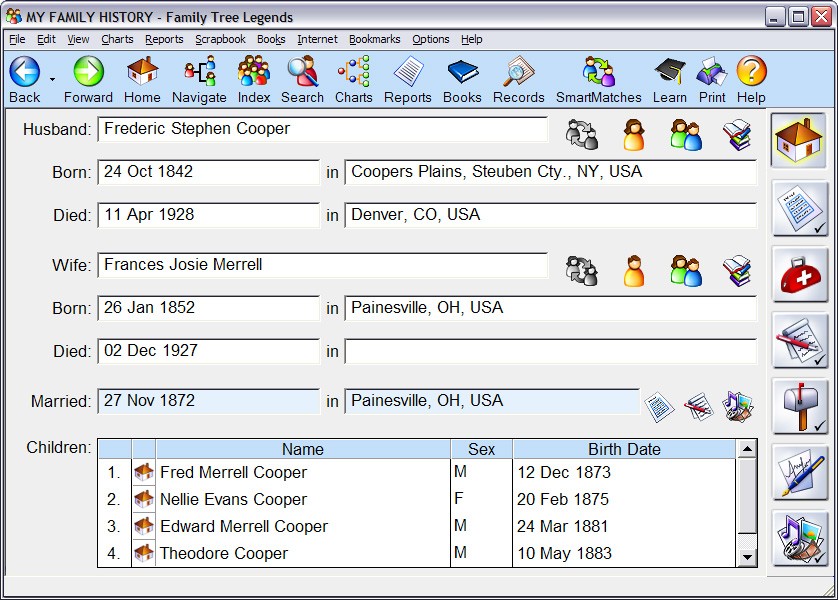
Task: Click birth date 12 Dec 1873
Action: [564, 472]
